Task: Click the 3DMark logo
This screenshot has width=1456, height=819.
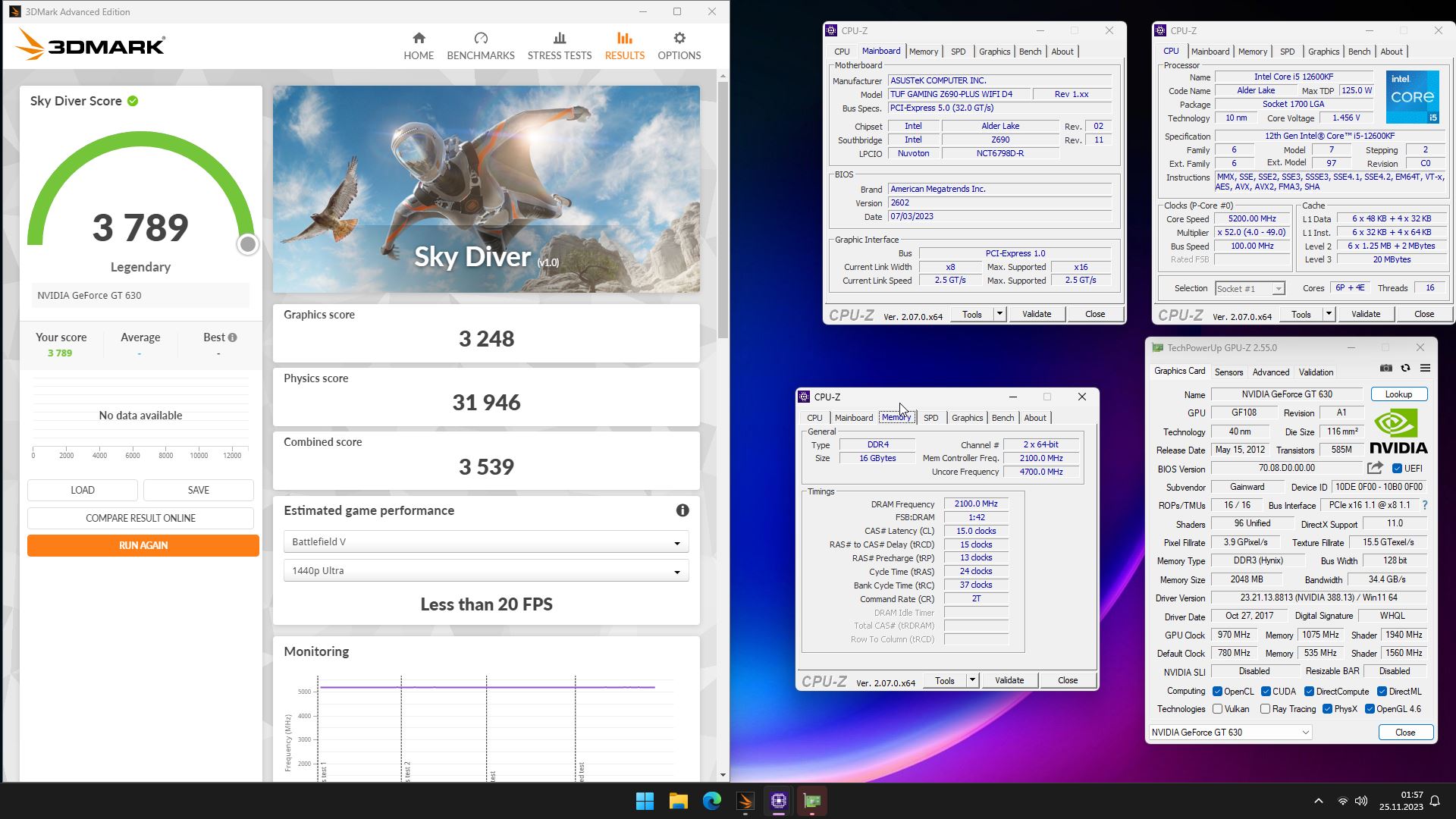Action: 89,45
